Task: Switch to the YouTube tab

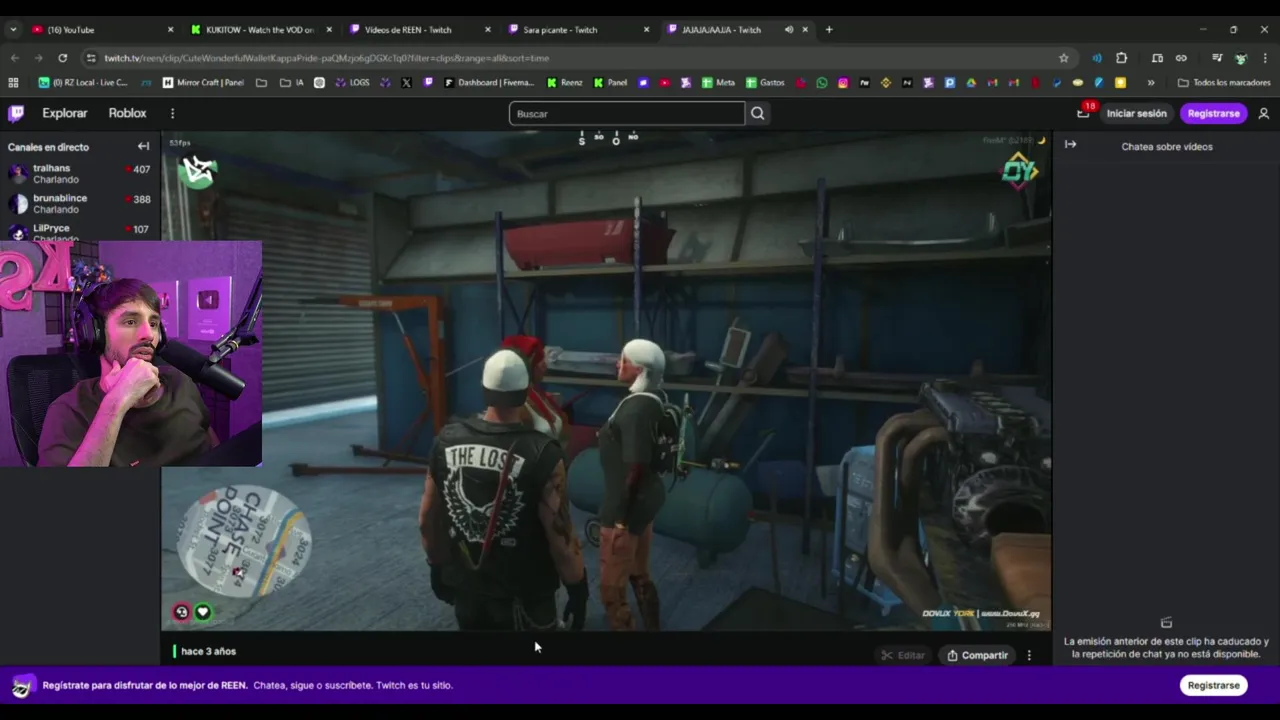Action: point(100,29)
